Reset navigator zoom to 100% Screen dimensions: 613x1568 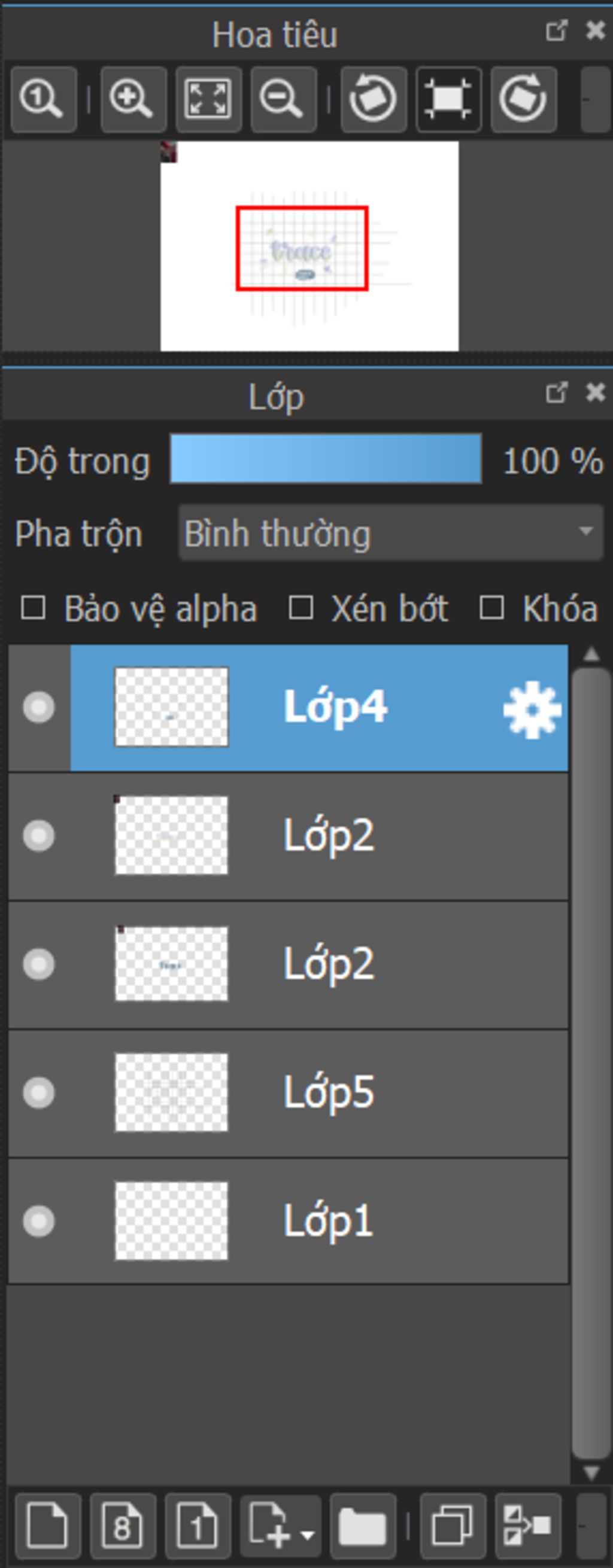tap(43, 99)
